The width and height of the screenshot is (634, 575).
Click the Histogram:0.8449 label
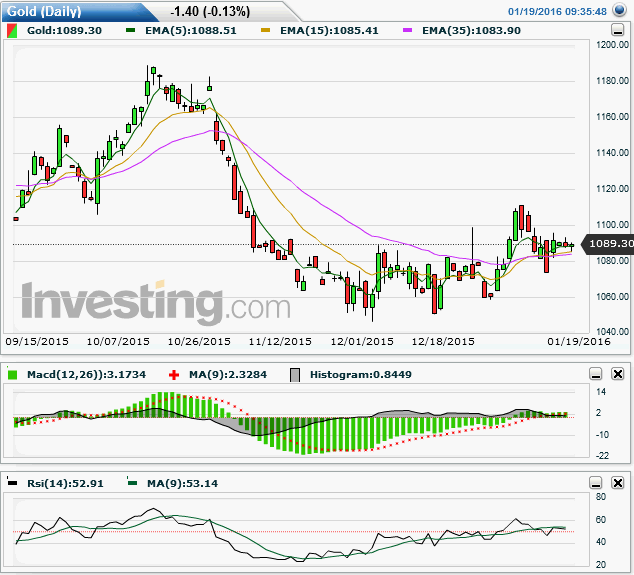[x=361, y=374]
